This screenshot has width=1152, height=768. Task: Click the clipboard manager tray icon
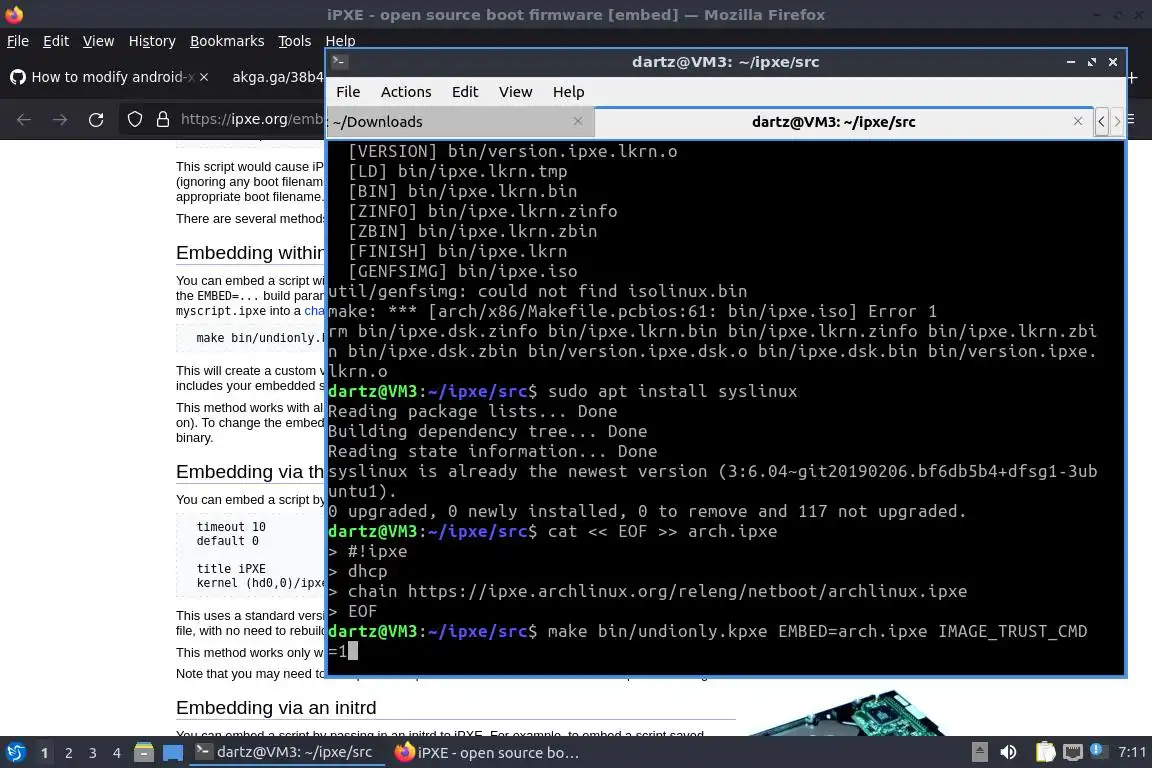click(1045, 752)
